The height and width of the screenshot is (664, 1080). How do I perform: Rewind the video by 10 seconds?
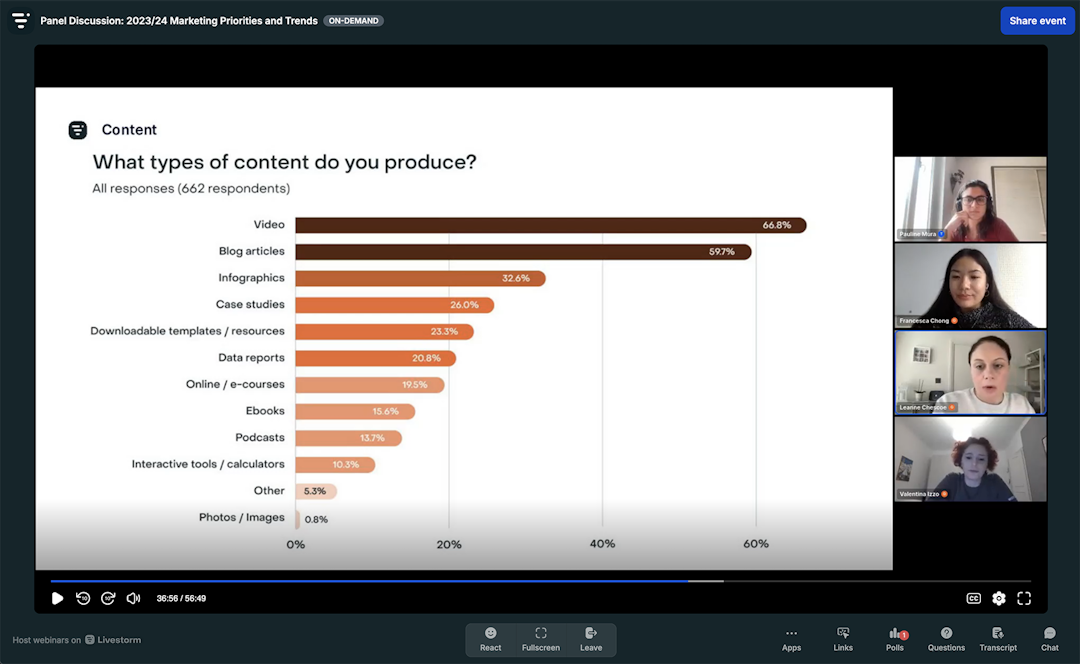point(83,599)
